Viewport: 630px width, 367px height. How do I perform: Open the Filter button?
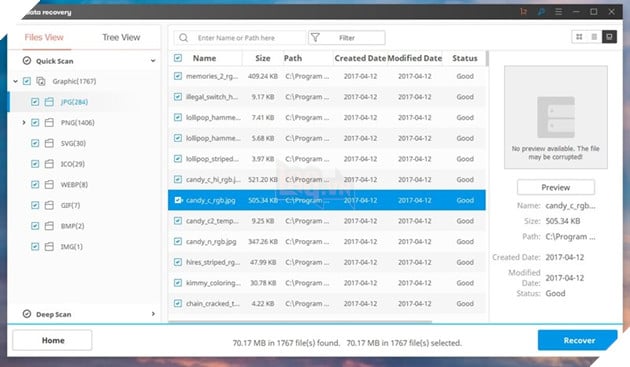click(347, 38)
